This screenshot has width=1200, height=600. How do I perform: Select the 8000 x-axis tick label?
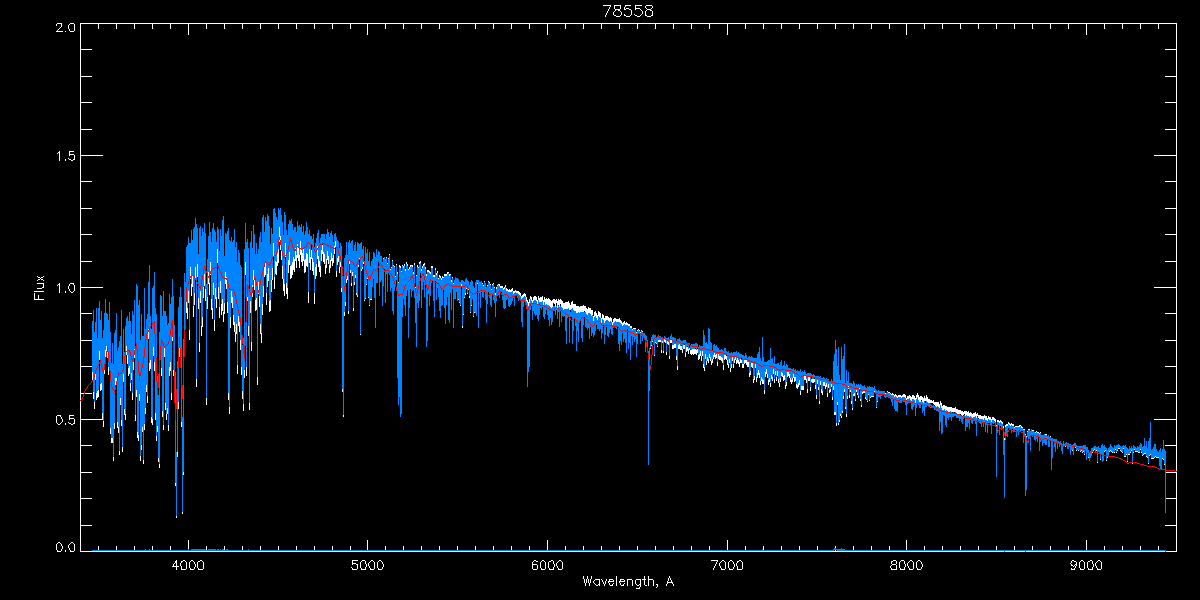[x=907, y=565]
